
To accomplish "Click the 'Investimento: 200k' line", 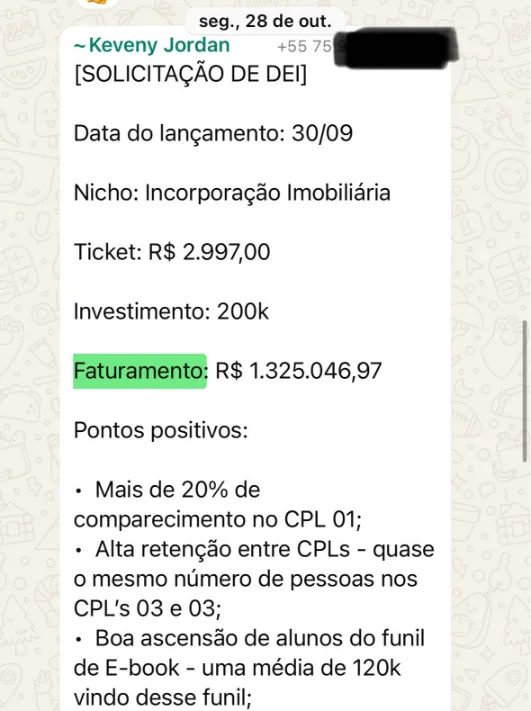I will 171,312.
